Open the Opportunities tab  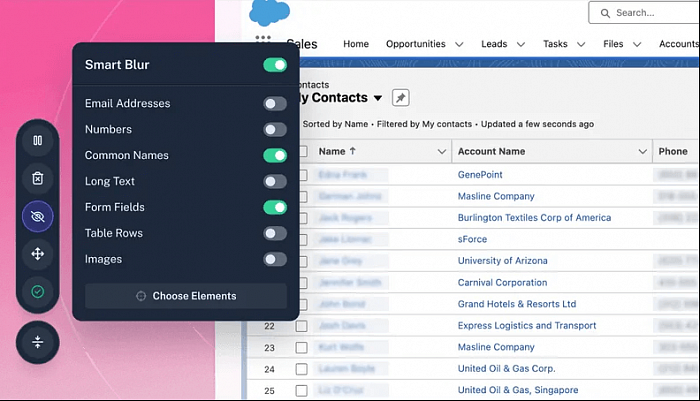[x=416, y=44]
